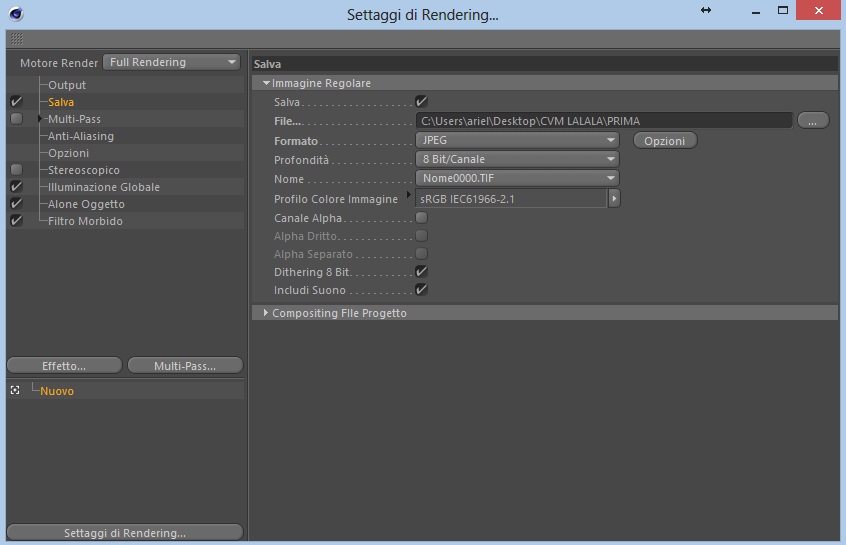
Task: Click the file browse ellipsis button
Action: tap(813, 120)
